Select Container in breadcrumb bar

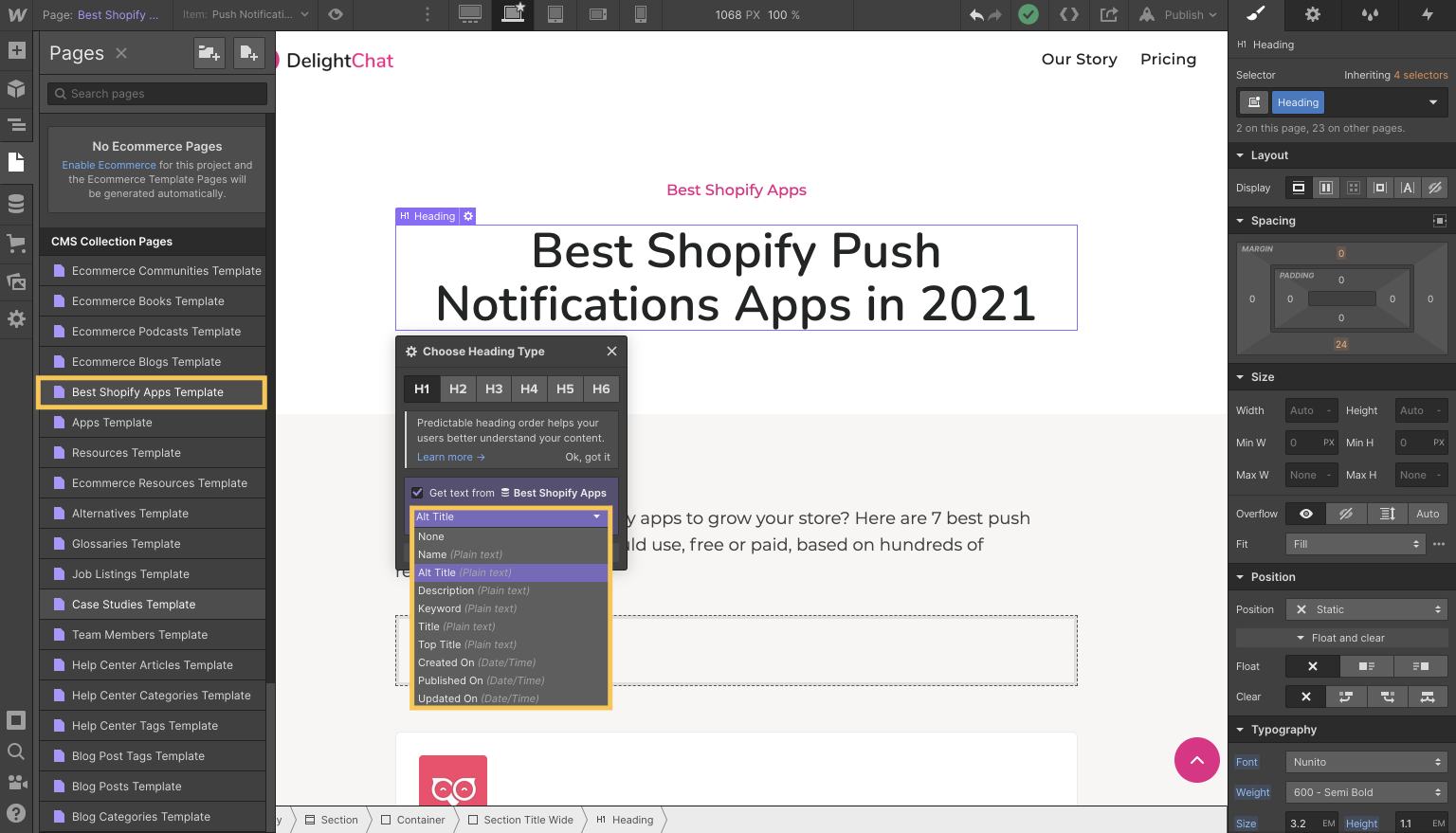(413, 820)
